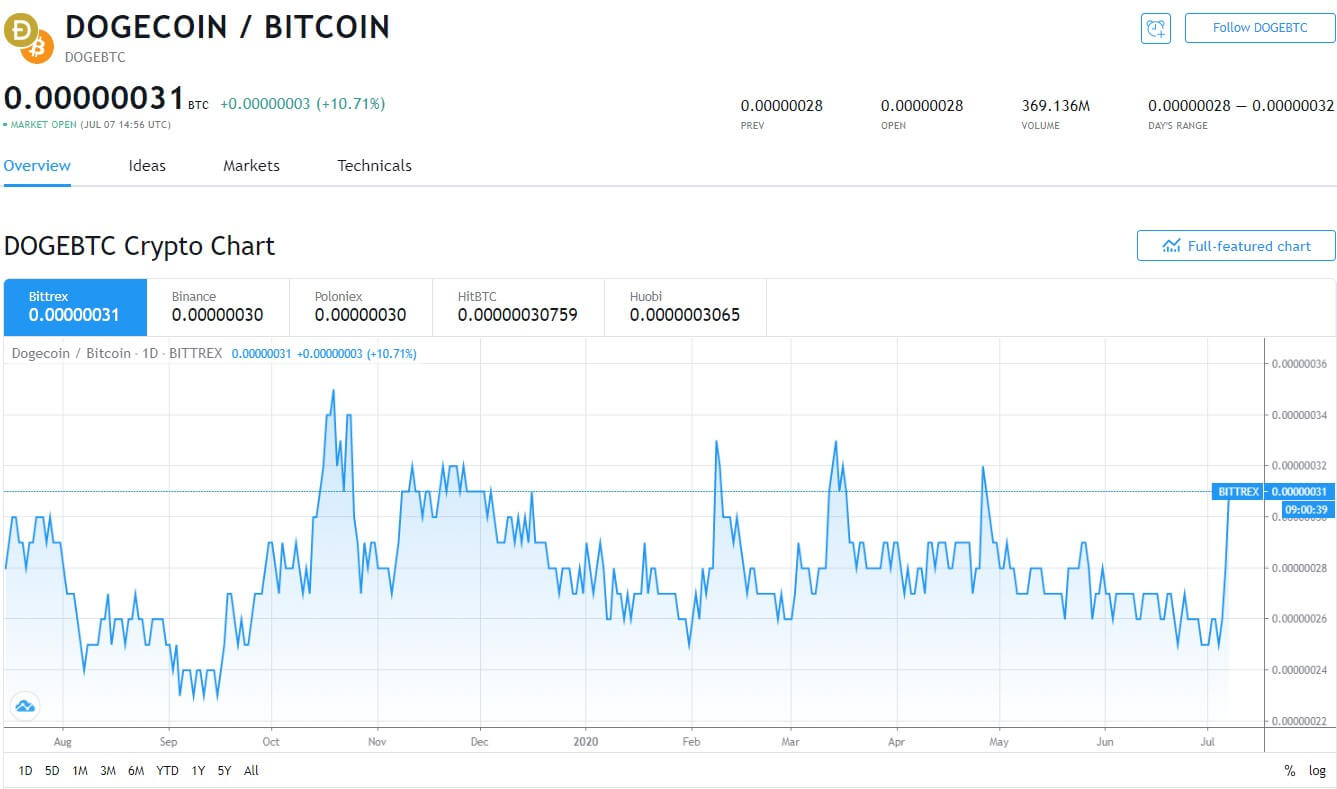Click the Jul label on time axis
Screen dimensions: 1337x789
pyautogui.click(x=1207, y=742)
